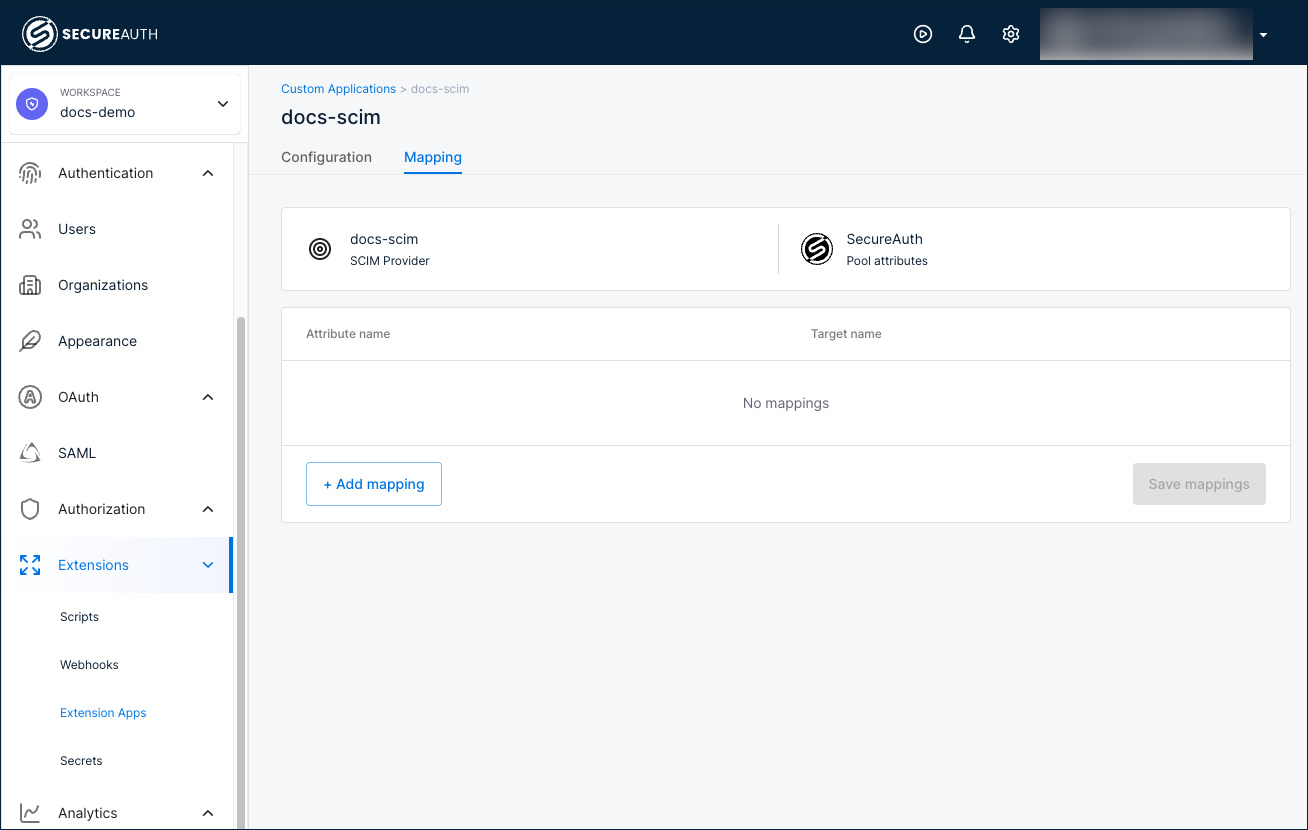The height and width of the screenshot is (830, 1308).
Task: Click the + Add mapping button
Action: tap(374, 484)
